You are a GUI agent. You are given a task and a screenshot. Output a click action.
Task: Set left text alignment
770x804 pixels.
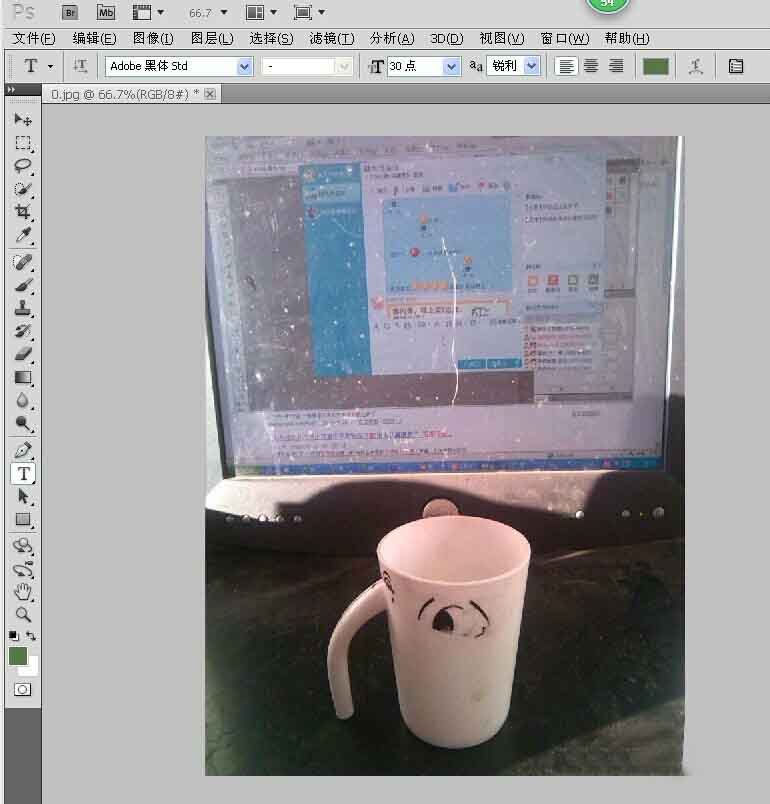click(566, 66)
